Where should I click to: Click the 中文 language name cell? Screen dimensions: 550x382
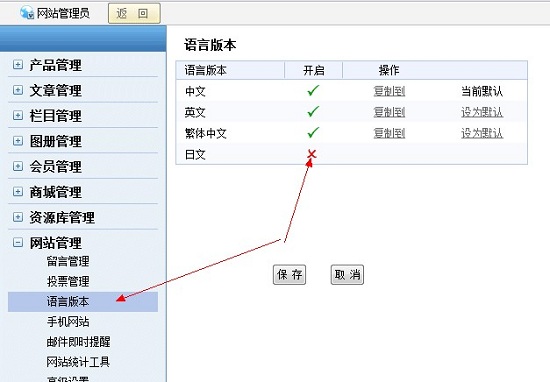[x=195, y=92]
